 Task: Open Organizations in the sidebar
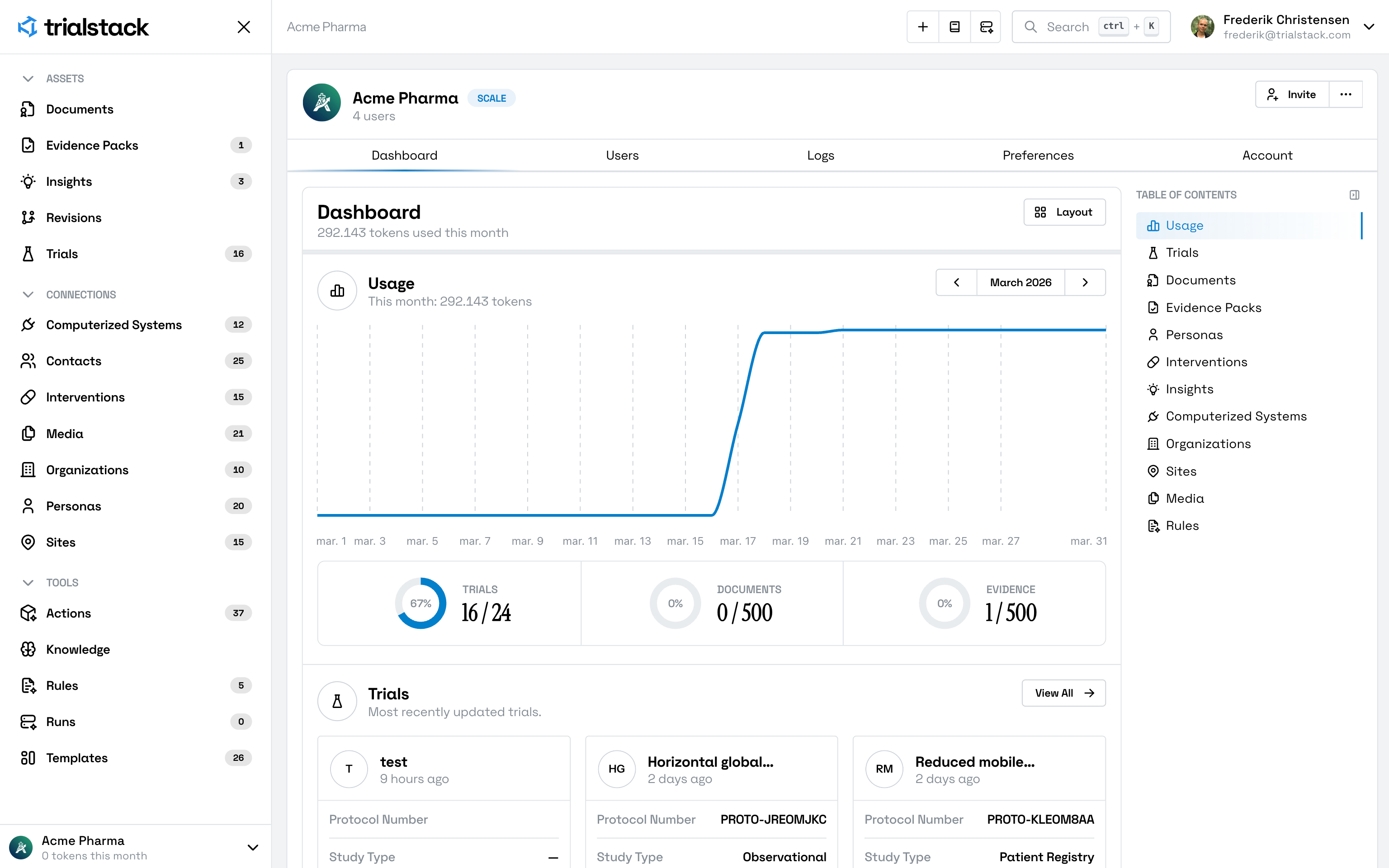pos(136,470)
